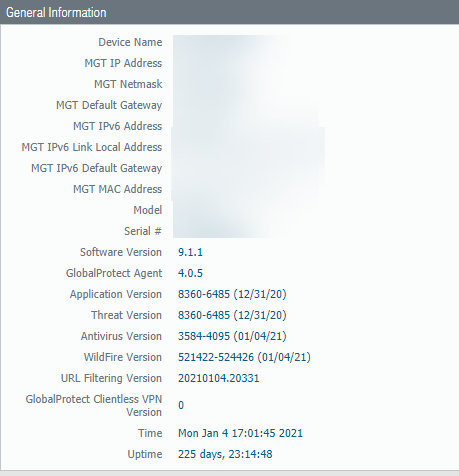Viewport: 459px width, 476px height.
Task: Click the Threat Version 8360-6485 value
Action: click(x=232, y=315)
